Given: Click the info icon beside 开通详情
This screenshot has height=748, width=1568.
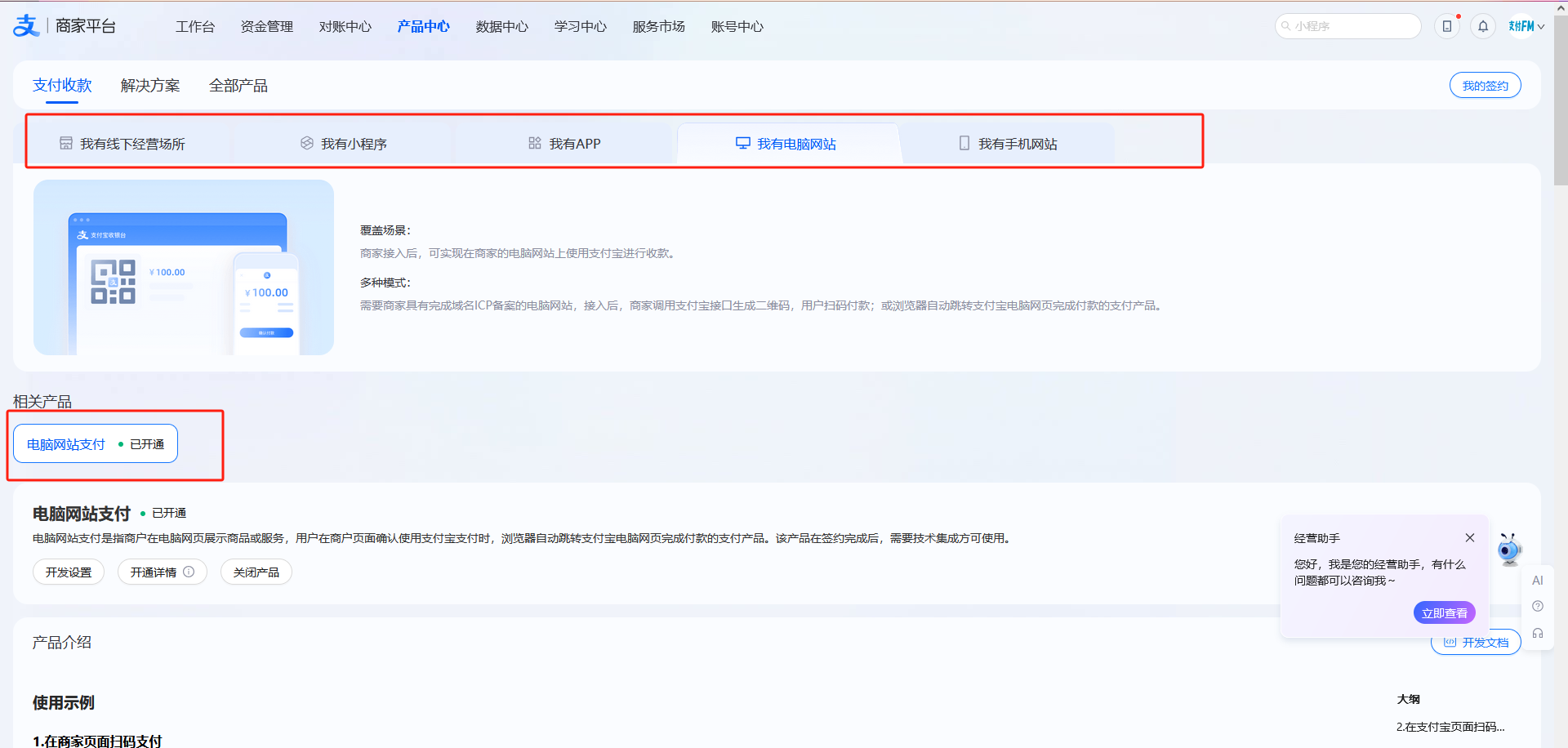Looking at the screenshot, I should 189,572.
